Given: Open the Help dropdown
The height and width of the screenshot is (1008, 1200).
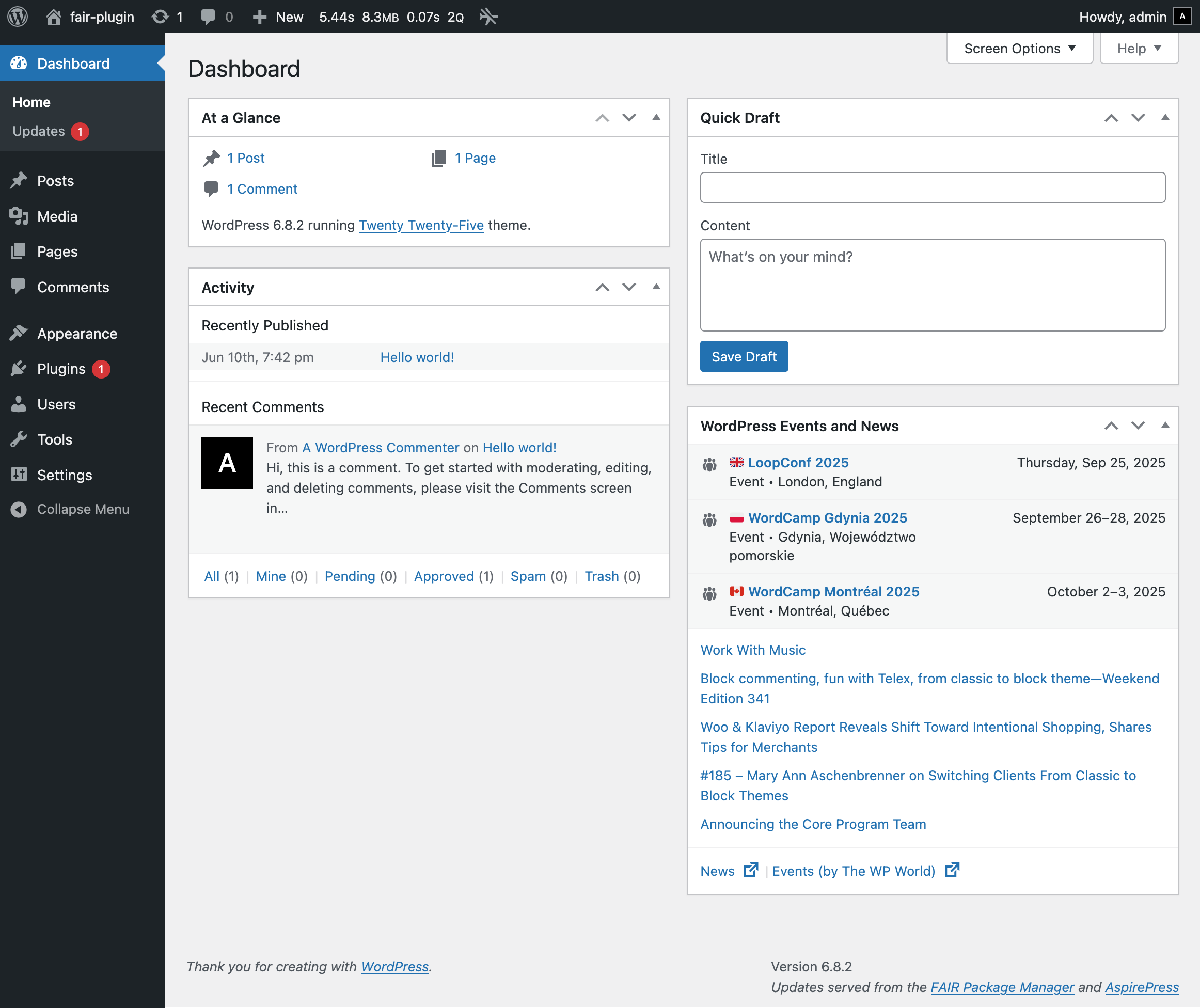Looking at the screenshot, I should click(1138, 49).
